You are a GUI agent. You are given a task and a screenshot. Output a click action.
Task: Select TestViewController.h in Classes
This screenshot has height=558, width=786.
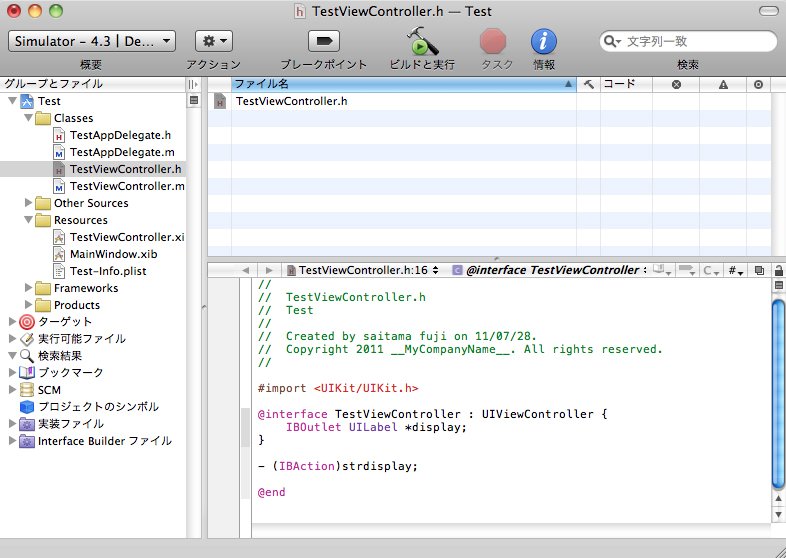pos(125,169)
